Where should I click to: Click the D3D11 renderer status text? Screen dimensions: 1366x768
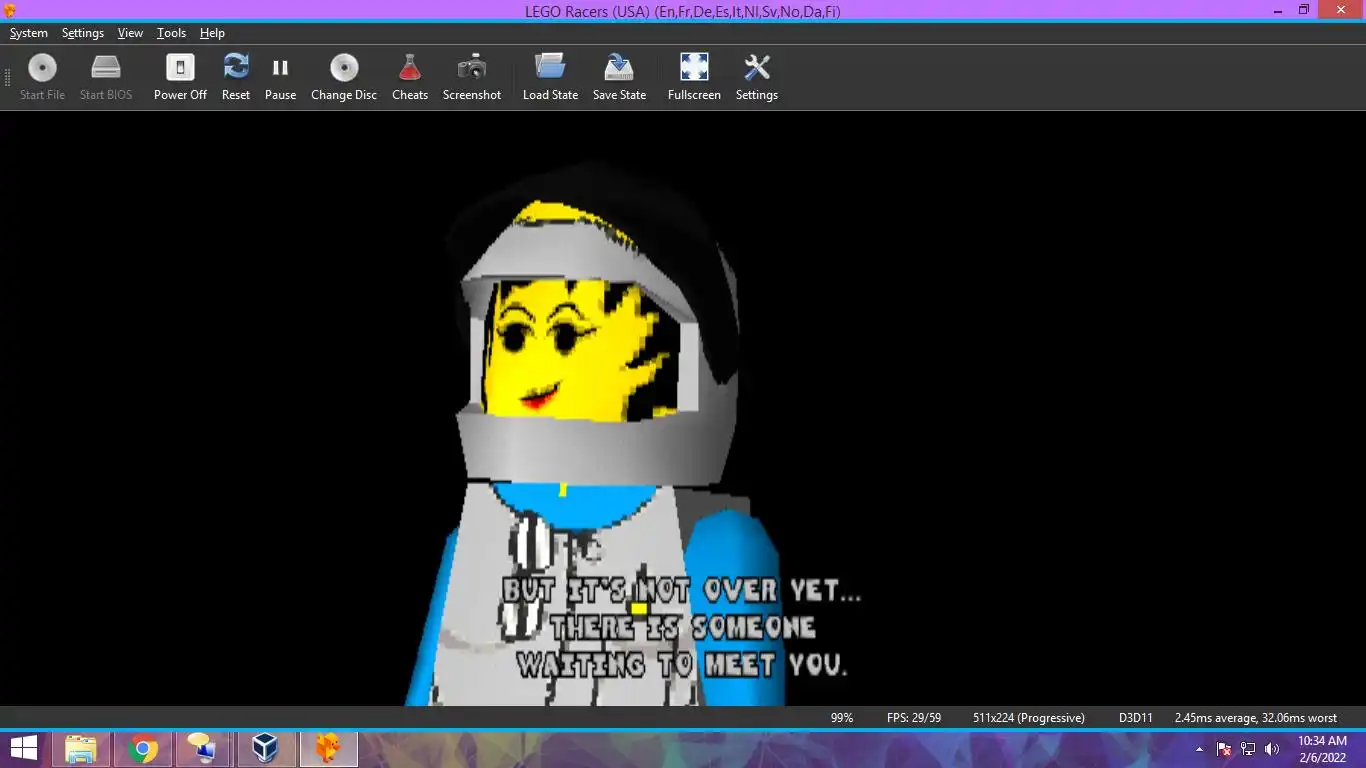click(1136, 718)
